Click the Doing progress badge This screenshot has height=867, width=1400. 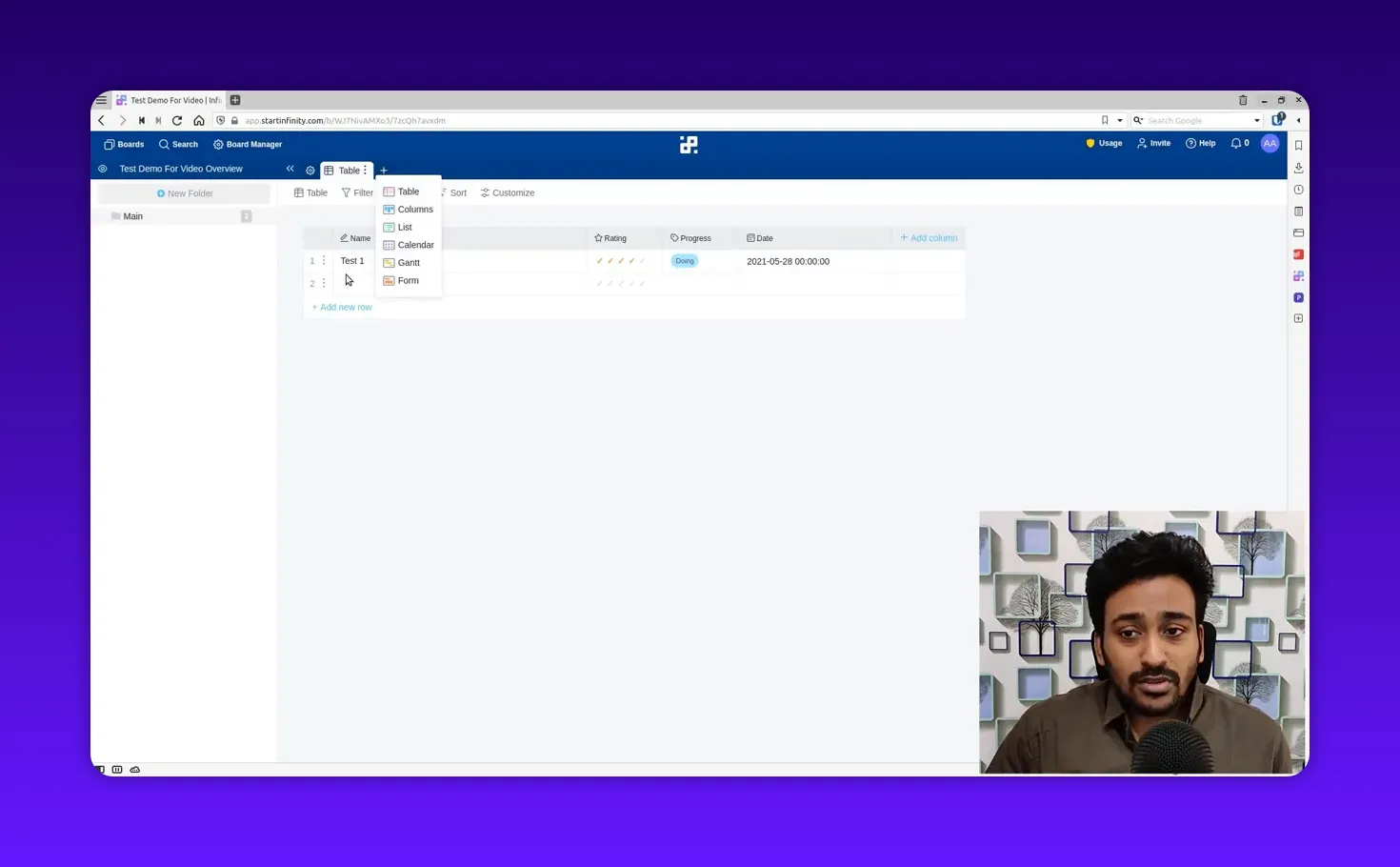coord(684,260)
